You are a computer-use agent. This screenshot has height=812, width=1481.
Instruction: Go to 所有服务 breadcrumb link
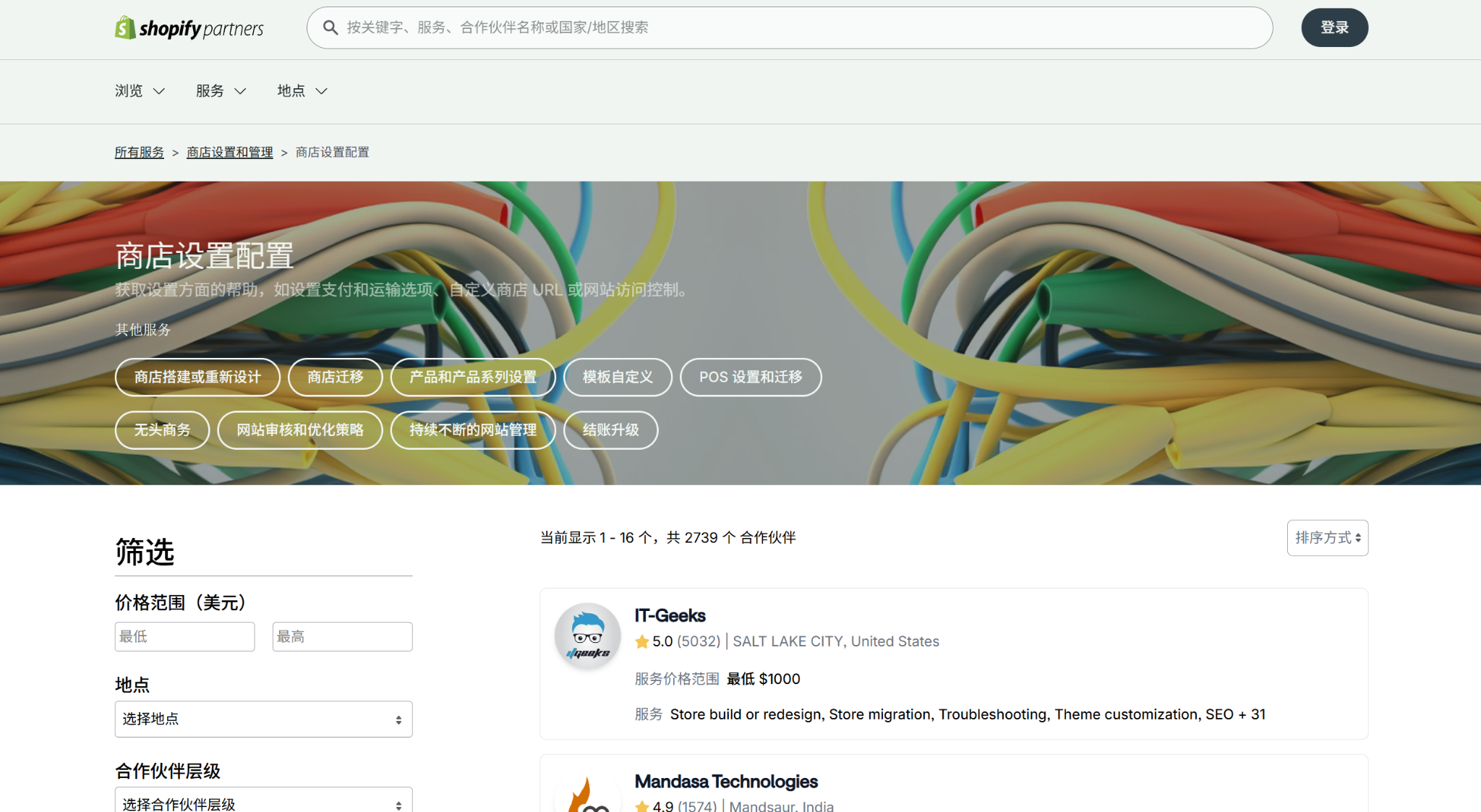140,153
